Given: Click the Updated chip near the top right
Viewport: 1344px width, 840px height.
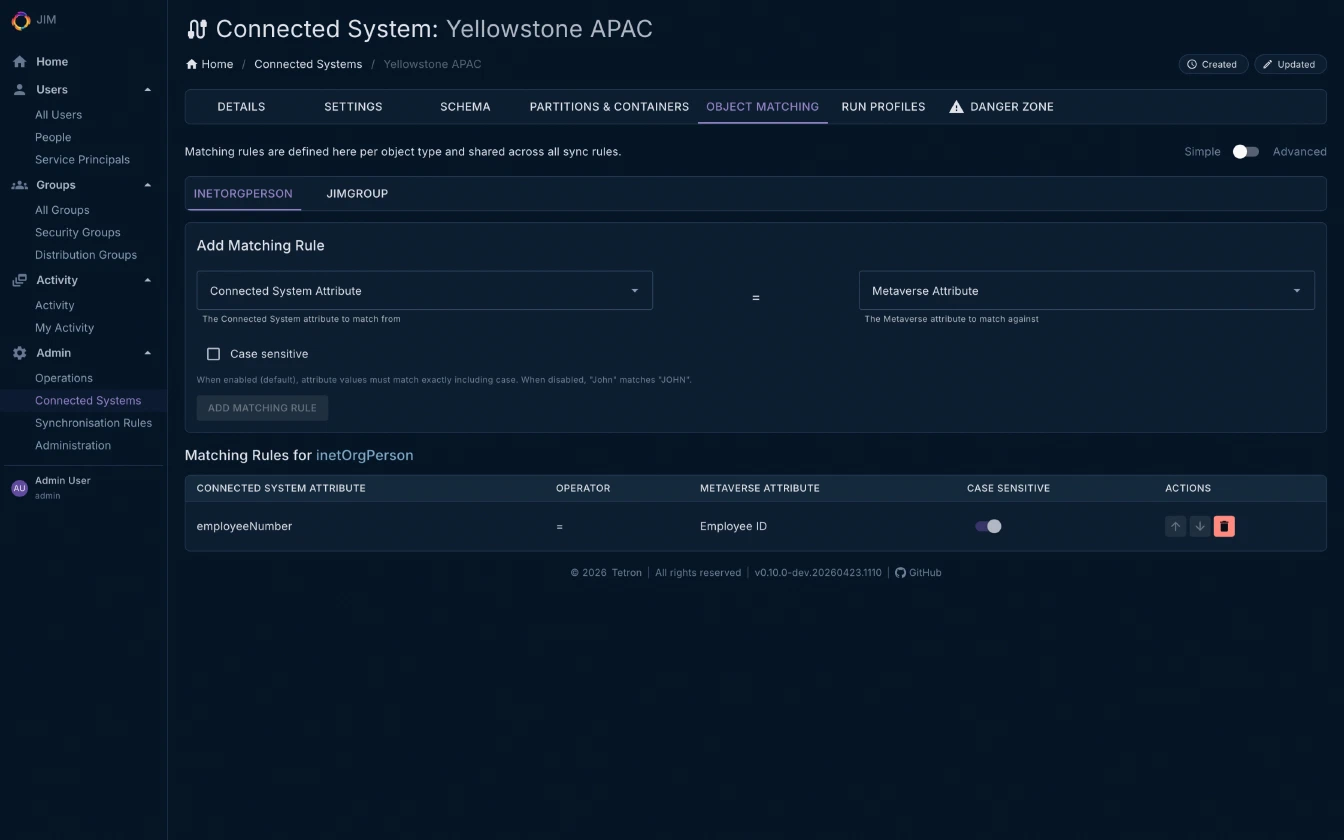Looking at the screenshot, I should [1290, 63].
